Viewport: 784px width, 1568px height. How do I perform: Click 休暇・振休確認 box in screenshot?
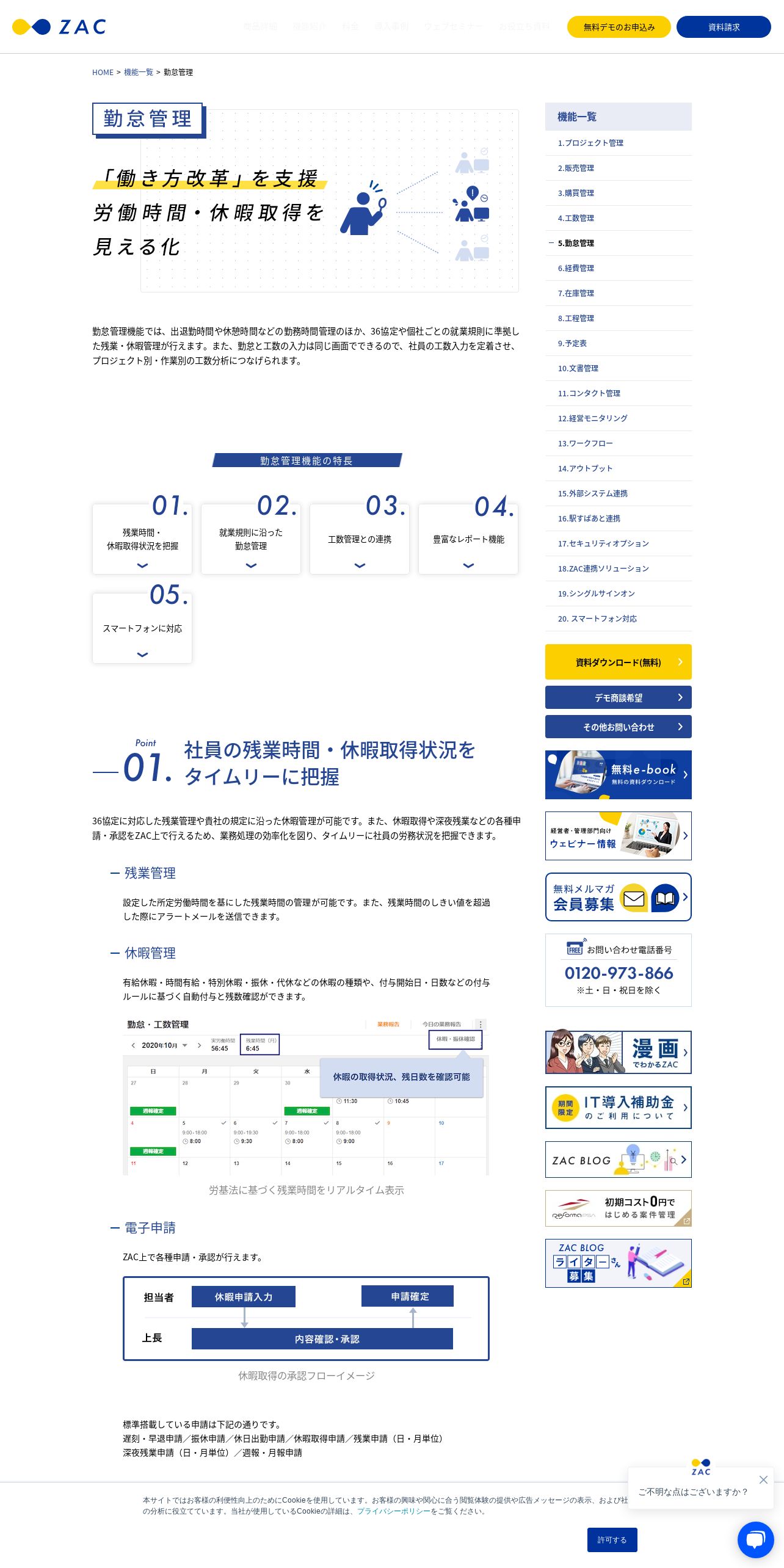pos(456,1039)
